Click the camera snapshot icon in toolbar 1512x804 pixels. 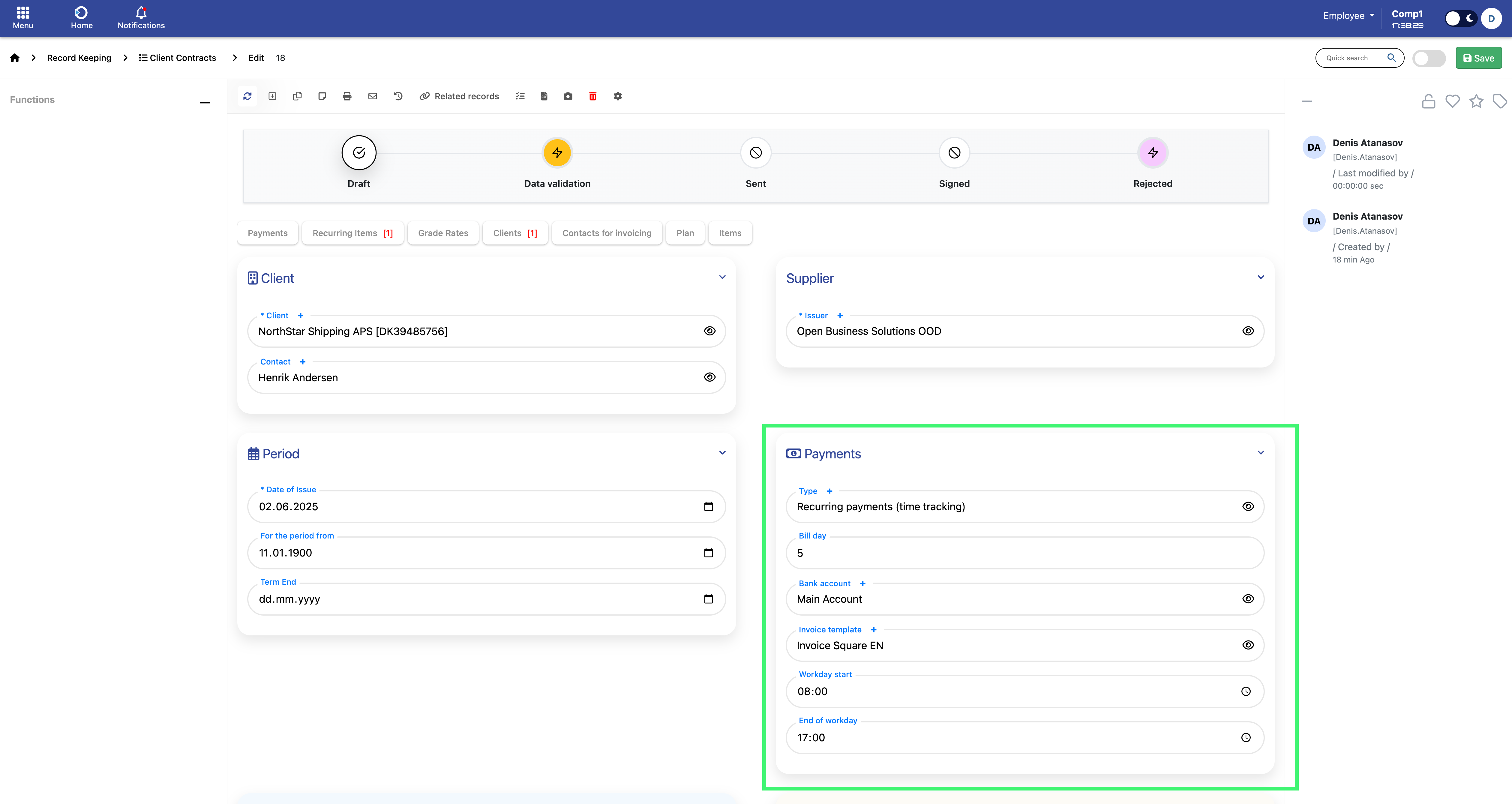(568, 96)
